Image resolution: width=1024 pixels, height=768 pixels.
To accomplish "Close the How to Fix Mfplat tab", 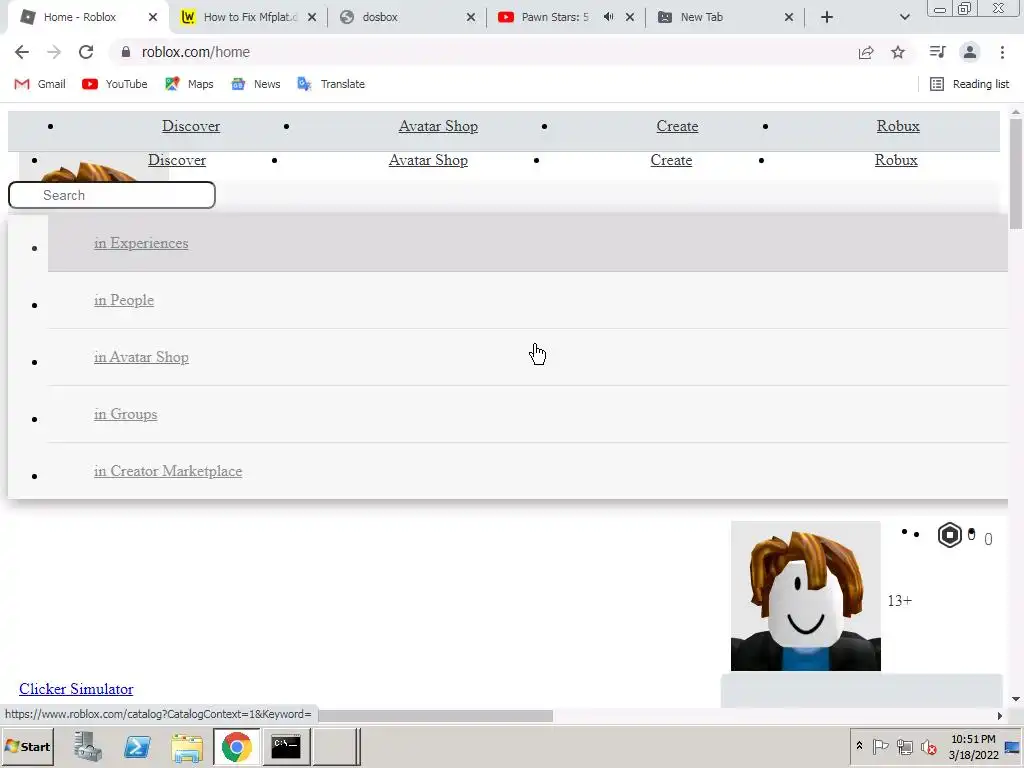I will (x=312, y=18).
